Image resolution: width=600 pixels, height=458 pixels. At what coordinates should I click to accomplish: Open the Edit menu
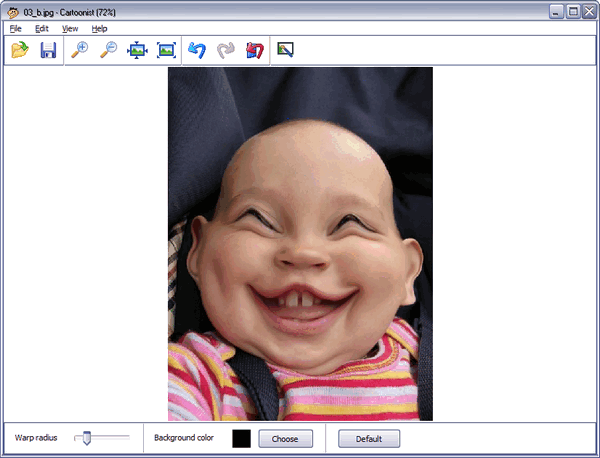[41, 29]
